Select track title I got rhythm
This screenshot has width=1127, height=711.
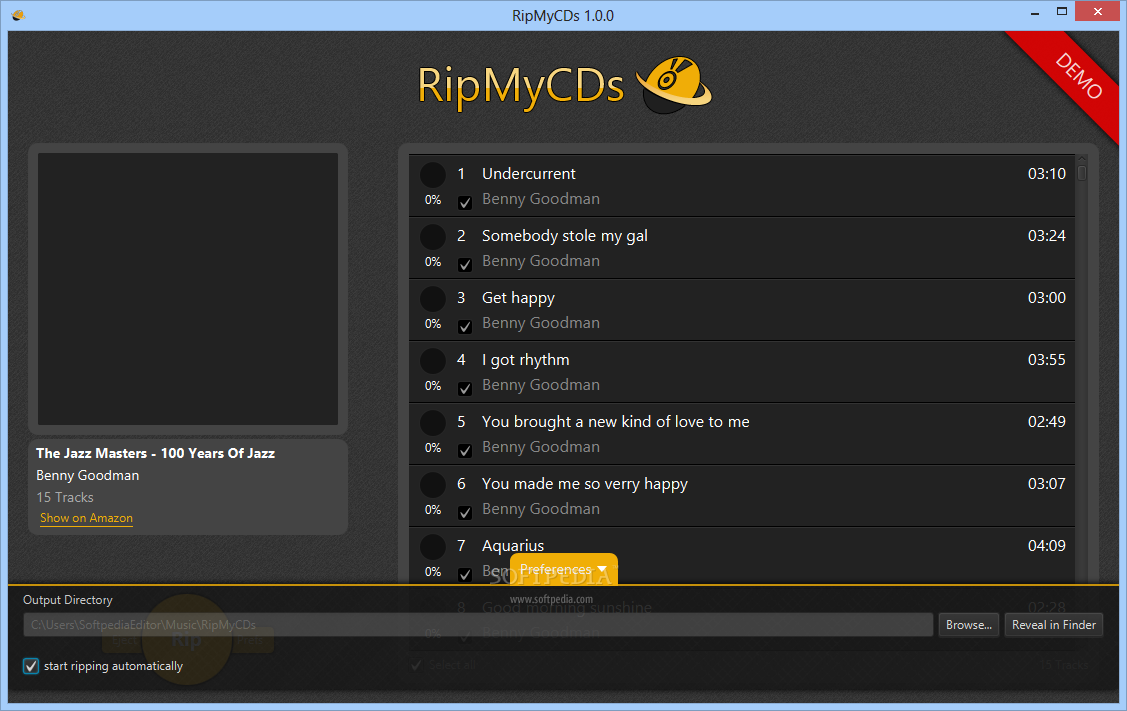(525, 359)
